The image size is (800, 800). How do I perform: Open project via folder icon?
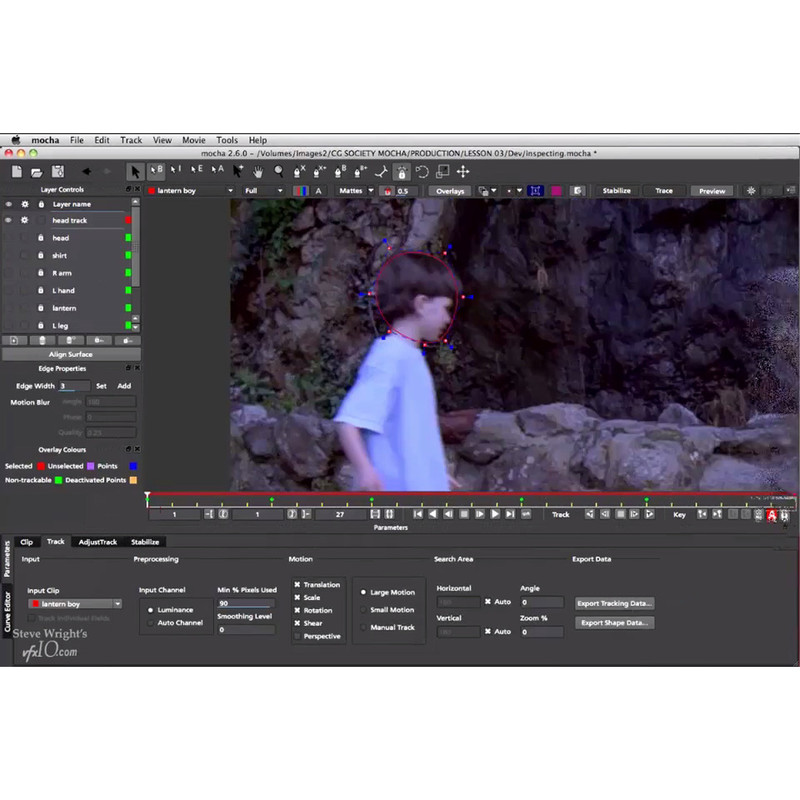coord(36,172)
